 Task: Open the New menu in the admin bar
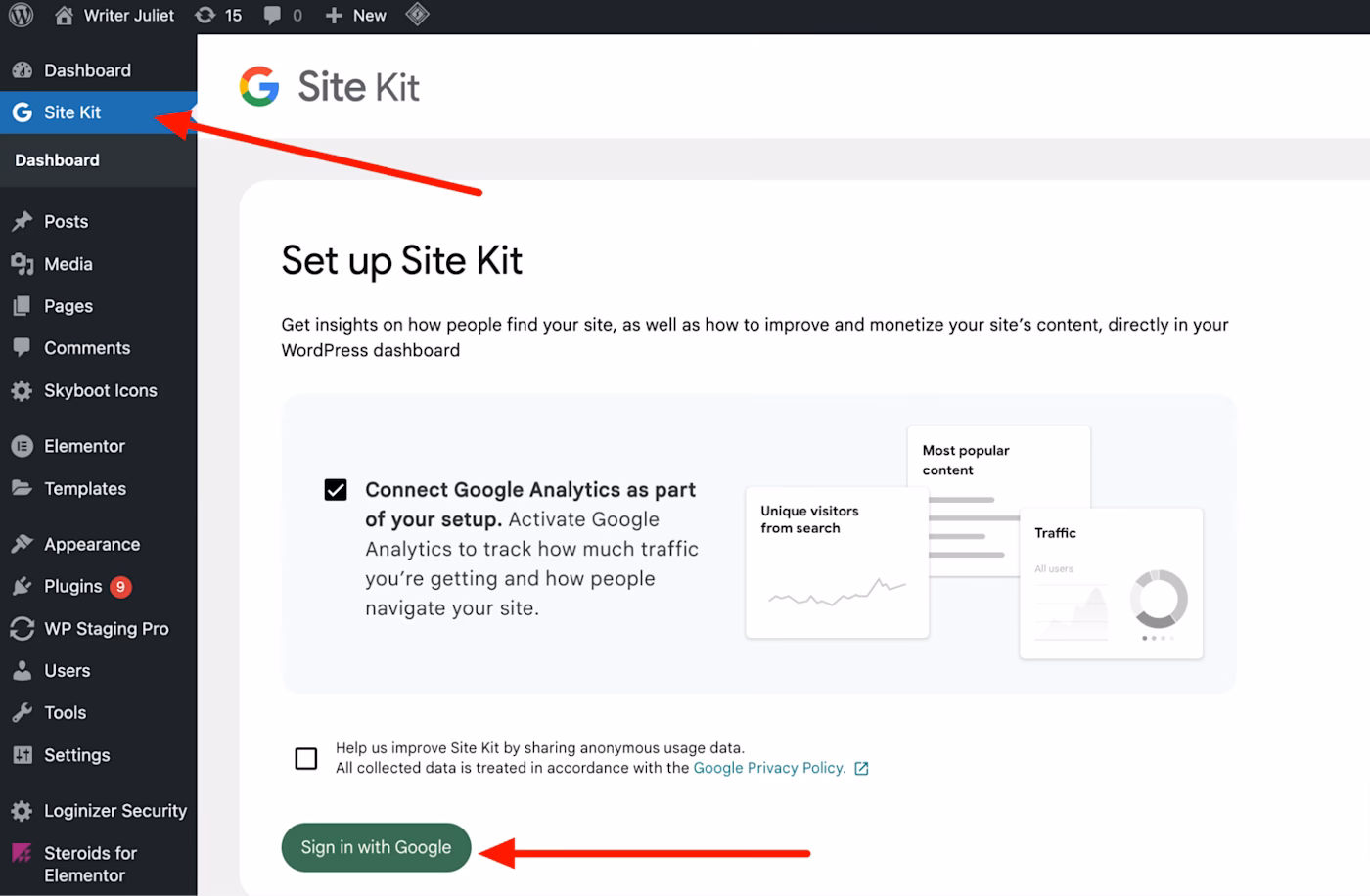click(x=355, y=15)
